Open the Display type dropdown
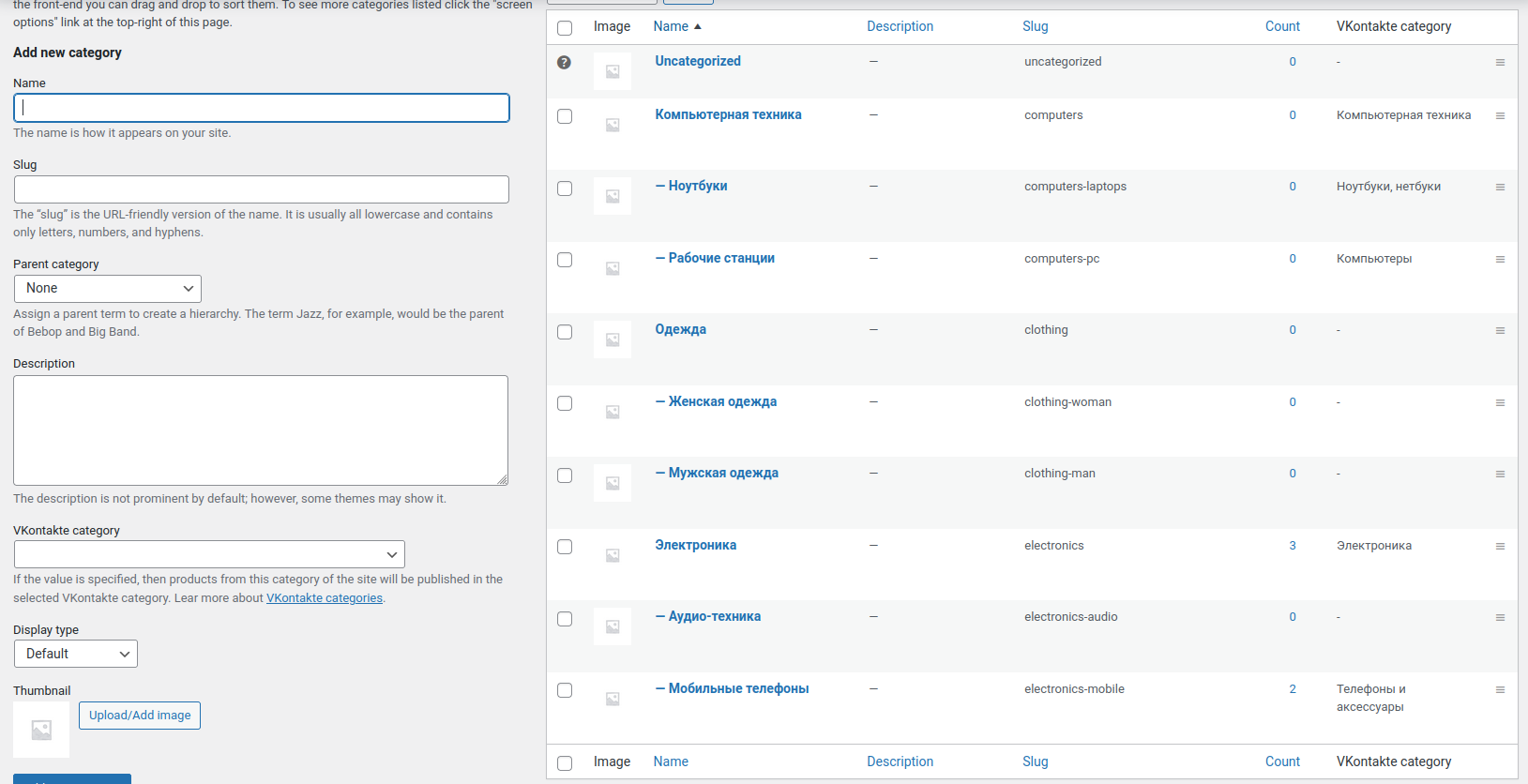The width and height of the screenshot is (1528, 784). [x=76, y=654]
